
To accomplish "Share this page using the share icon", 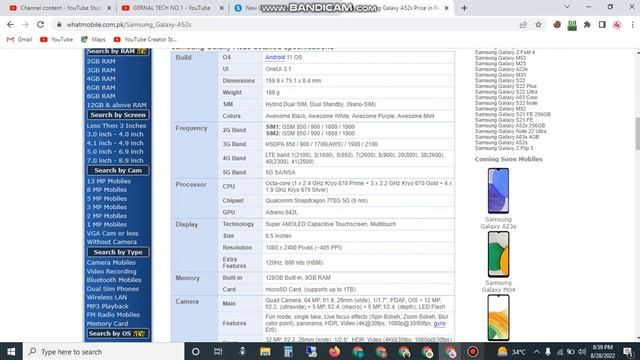I will [523, 24].
